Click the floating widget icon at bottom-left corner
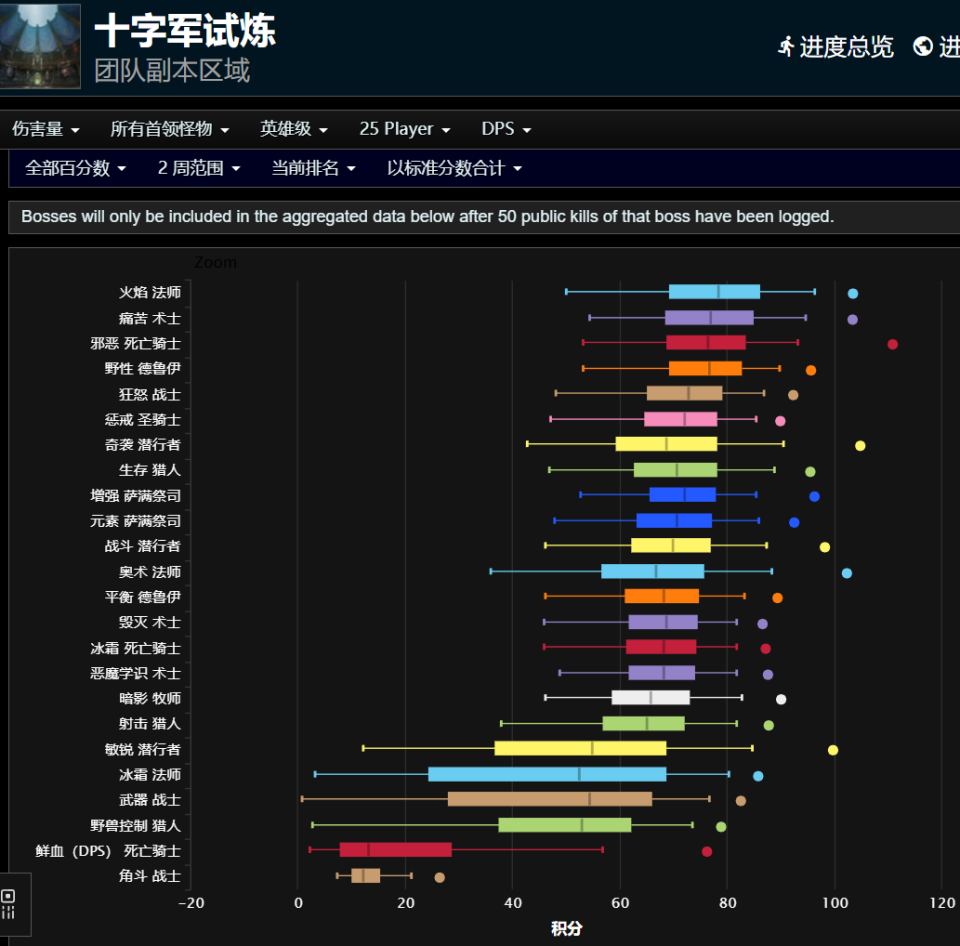 [9, 904]
